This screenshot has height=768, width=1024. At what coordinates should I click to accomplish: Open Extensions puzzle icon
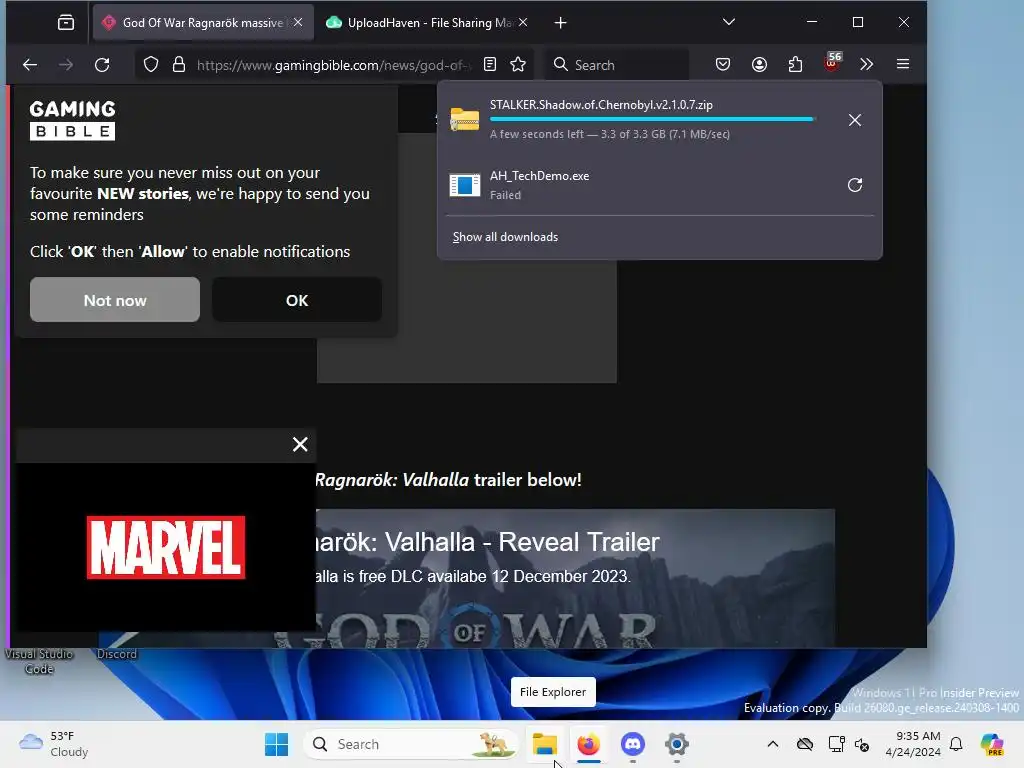tap(795, 64)
